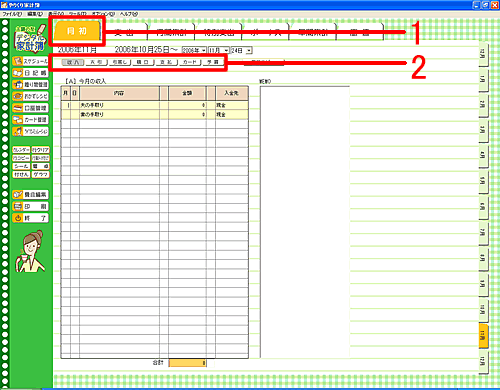This screenshot has height=390, width=500.
Task: Click inside the large memo text area
Action: tap(305, 222)
